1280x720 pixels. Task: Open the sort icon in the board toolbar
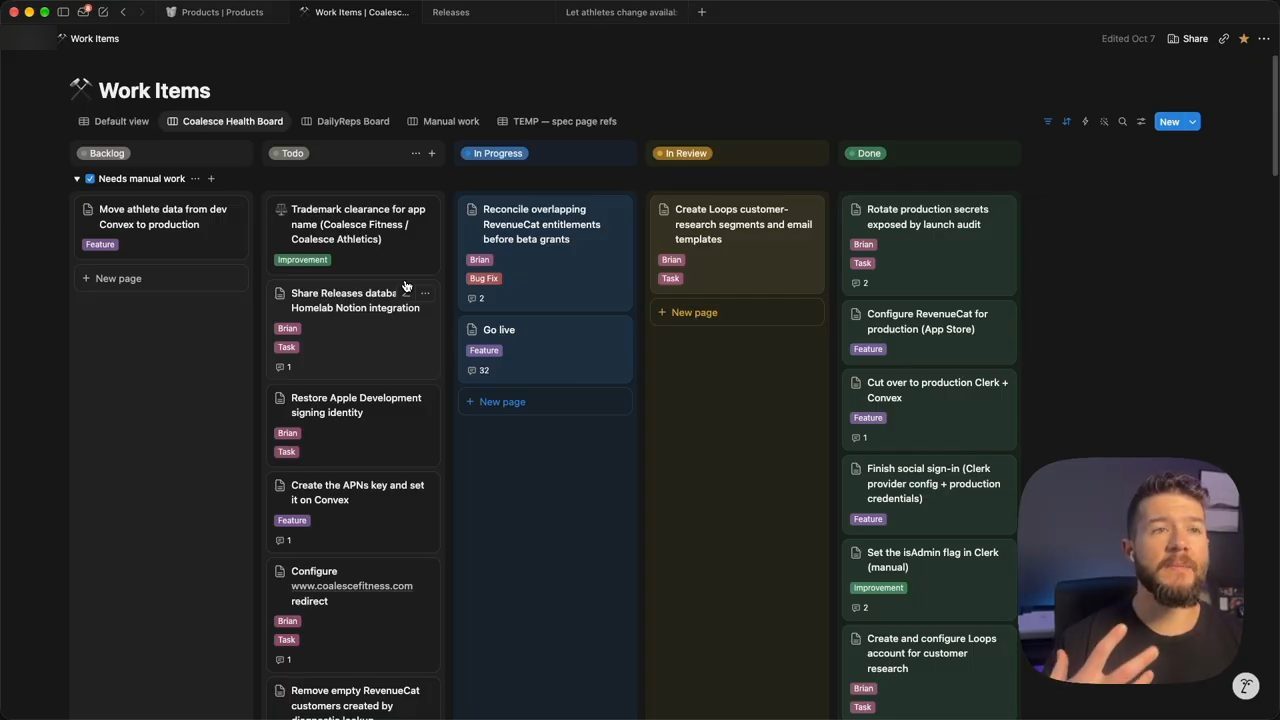pos(1066,122)
